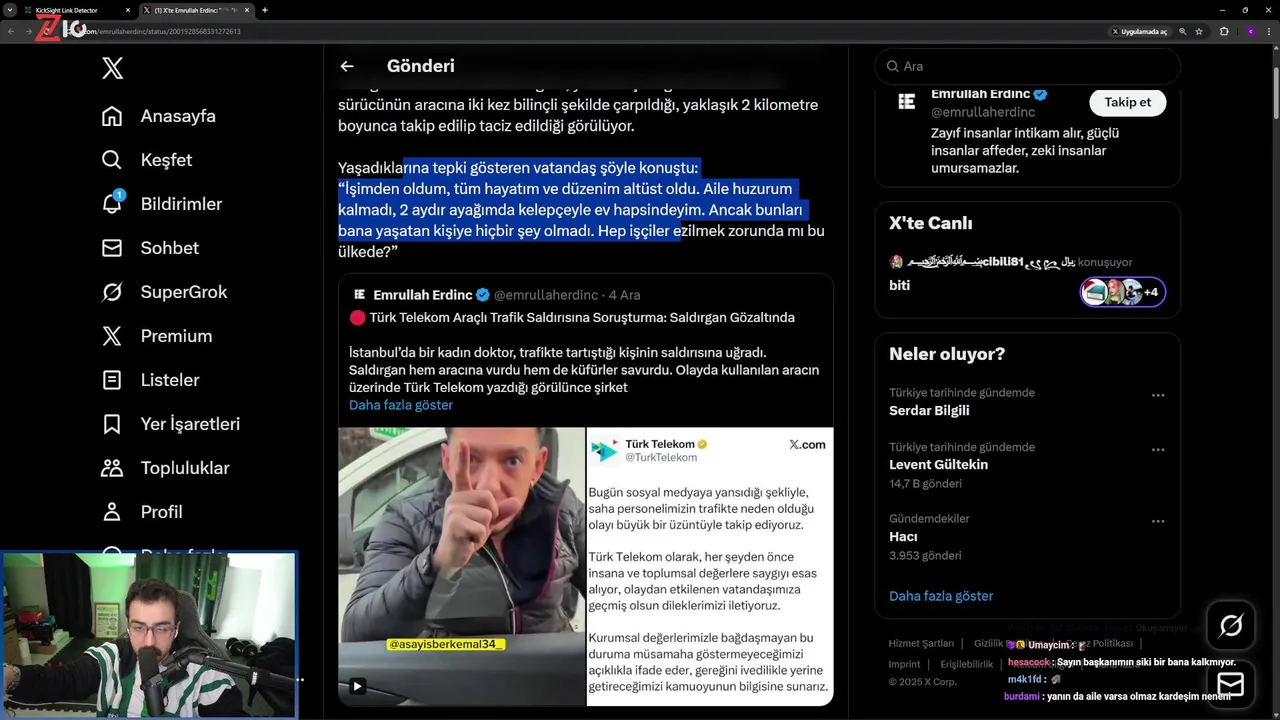Switch to the X'te Emrullah Erdinc tab

(x=196, y=10)
